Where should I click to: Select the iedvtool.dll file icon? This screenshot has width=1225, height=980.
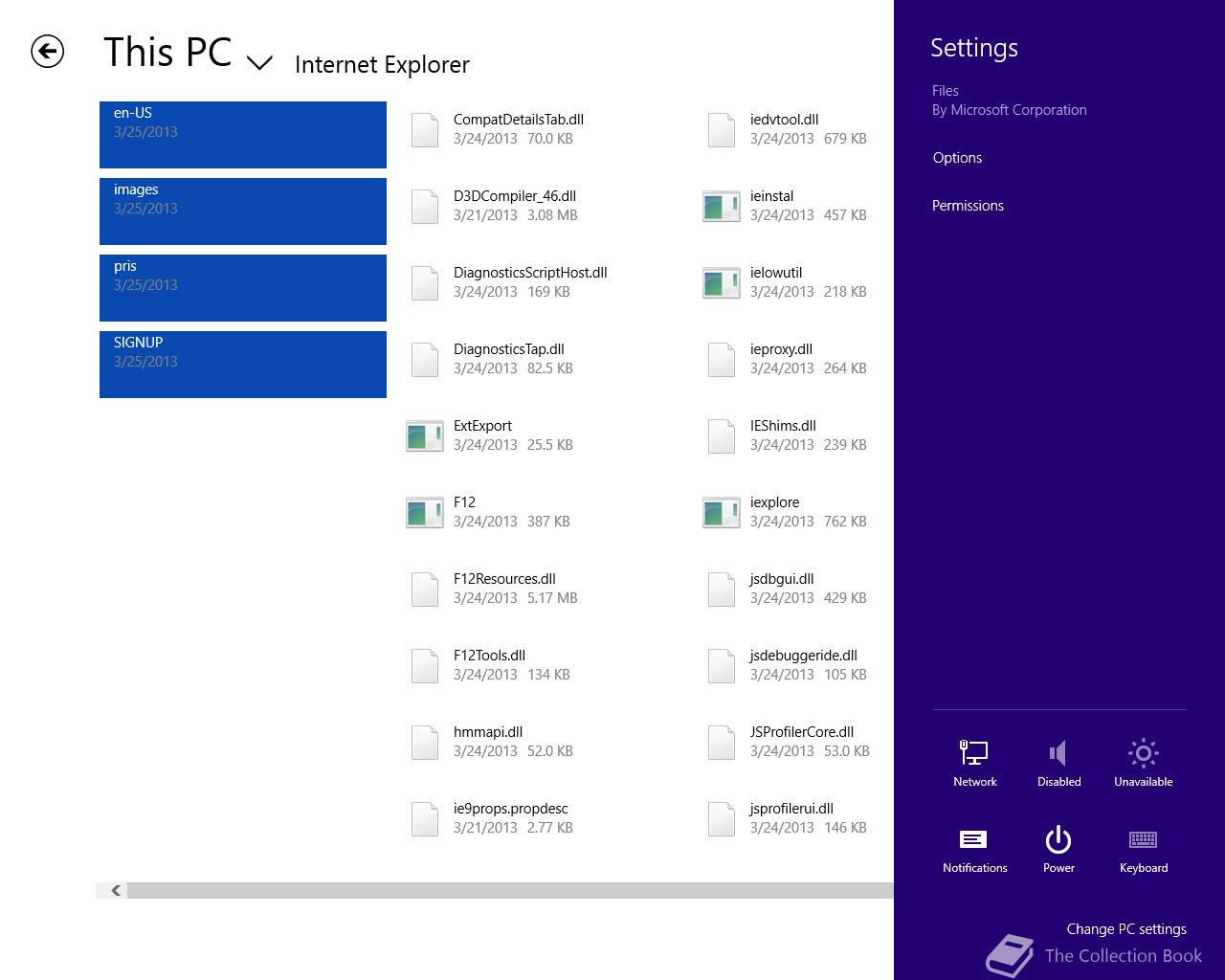722,130
